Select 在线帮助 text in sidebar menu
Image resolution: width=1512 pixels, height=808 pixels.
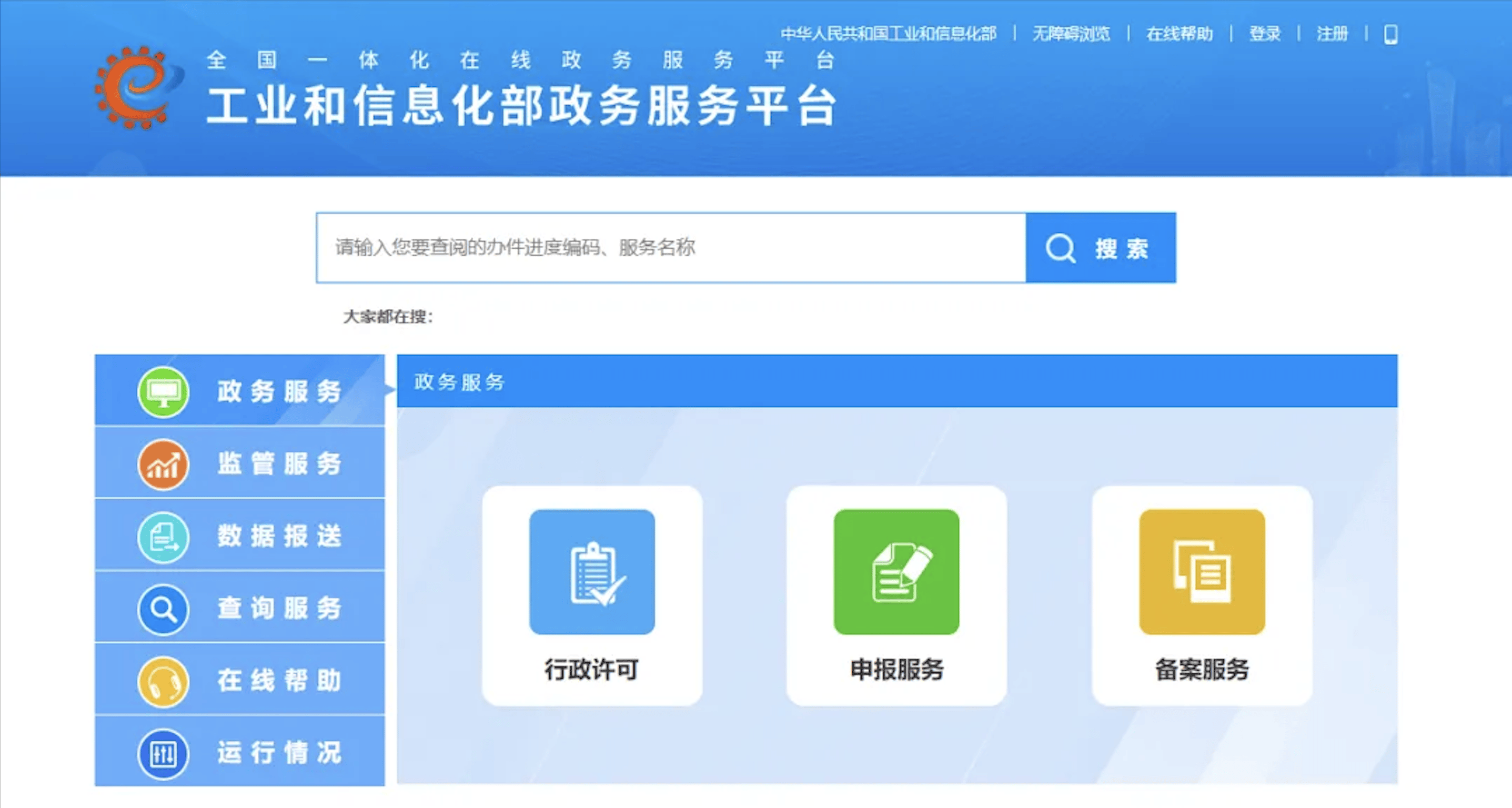tap(279, 681)
